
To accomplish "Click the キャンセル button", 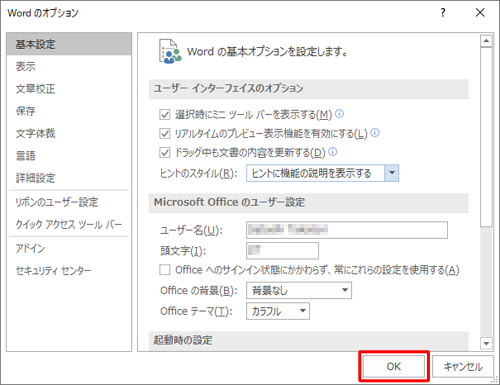I will pyautogui.click(x=463, y=366).
